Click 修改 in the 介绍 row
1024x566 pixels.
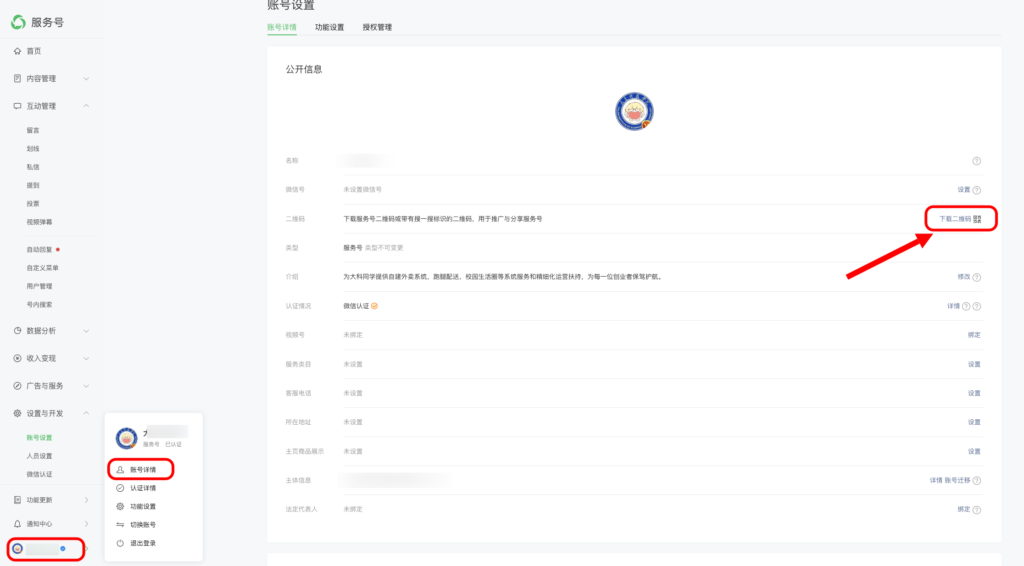pyautogui.click(x=964, y=277)
